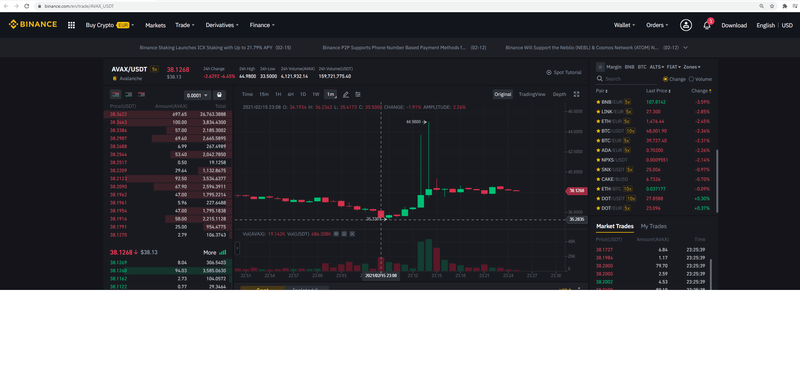Show sell-orders-only order book view

pyautogui.click(x=141, y=94)
